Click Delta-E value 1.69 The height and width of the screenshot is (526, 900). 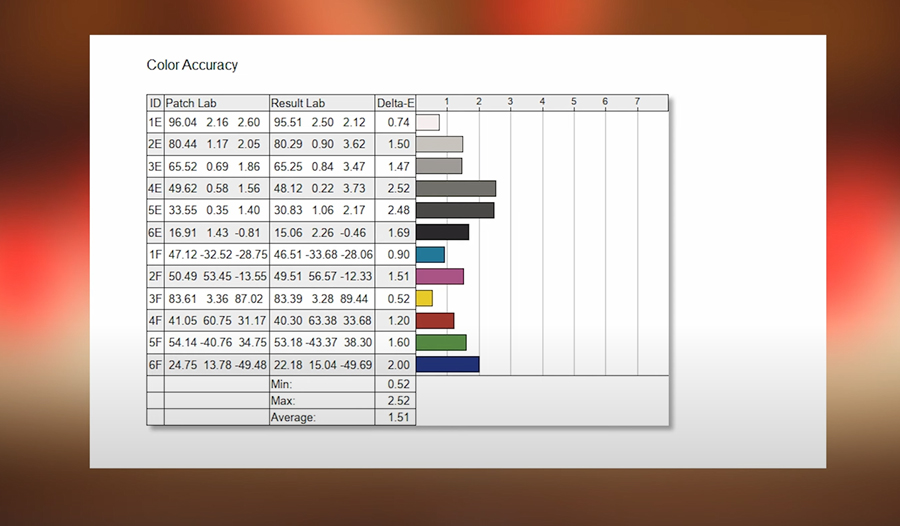tap(398, 233)
